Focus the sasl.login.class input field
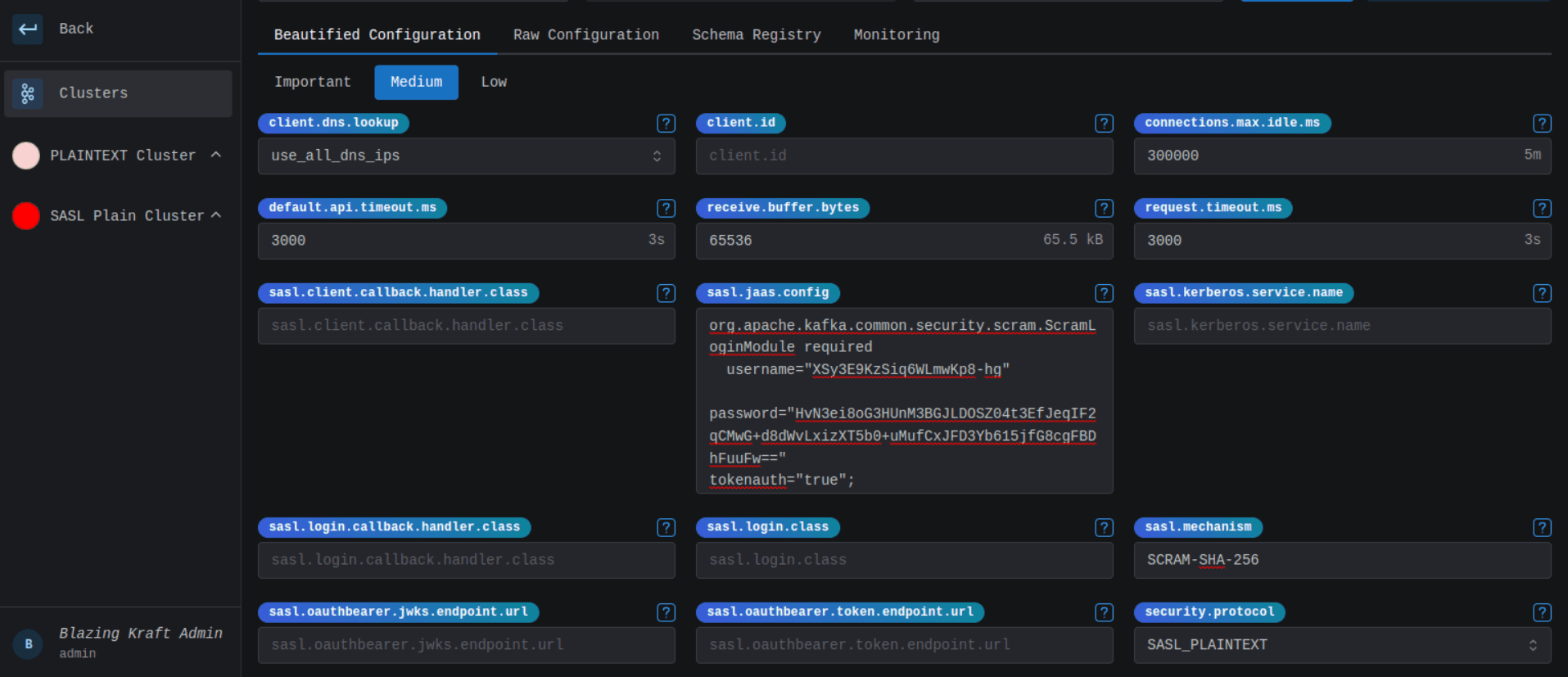 pyautogui.click(x=905, y=560)
